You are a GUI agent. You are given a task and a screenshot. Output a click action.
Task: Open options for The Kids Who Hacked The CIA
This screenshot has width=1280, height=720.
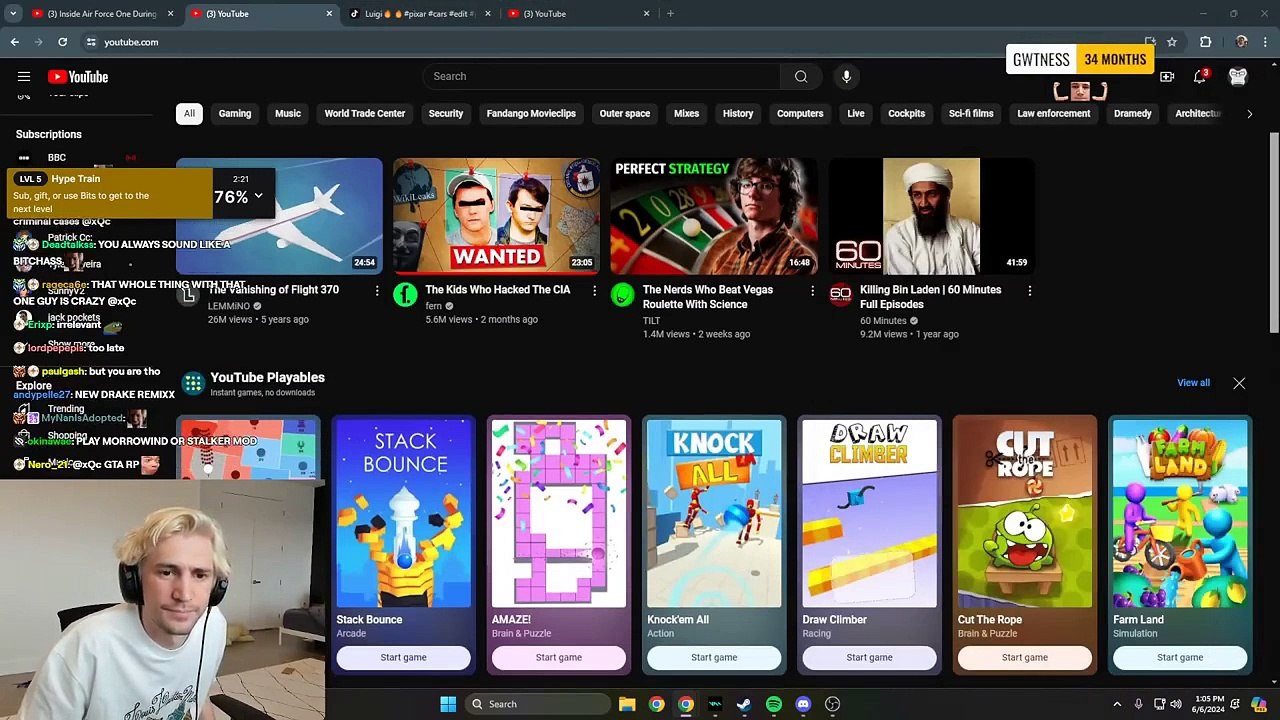coord(594,291)
